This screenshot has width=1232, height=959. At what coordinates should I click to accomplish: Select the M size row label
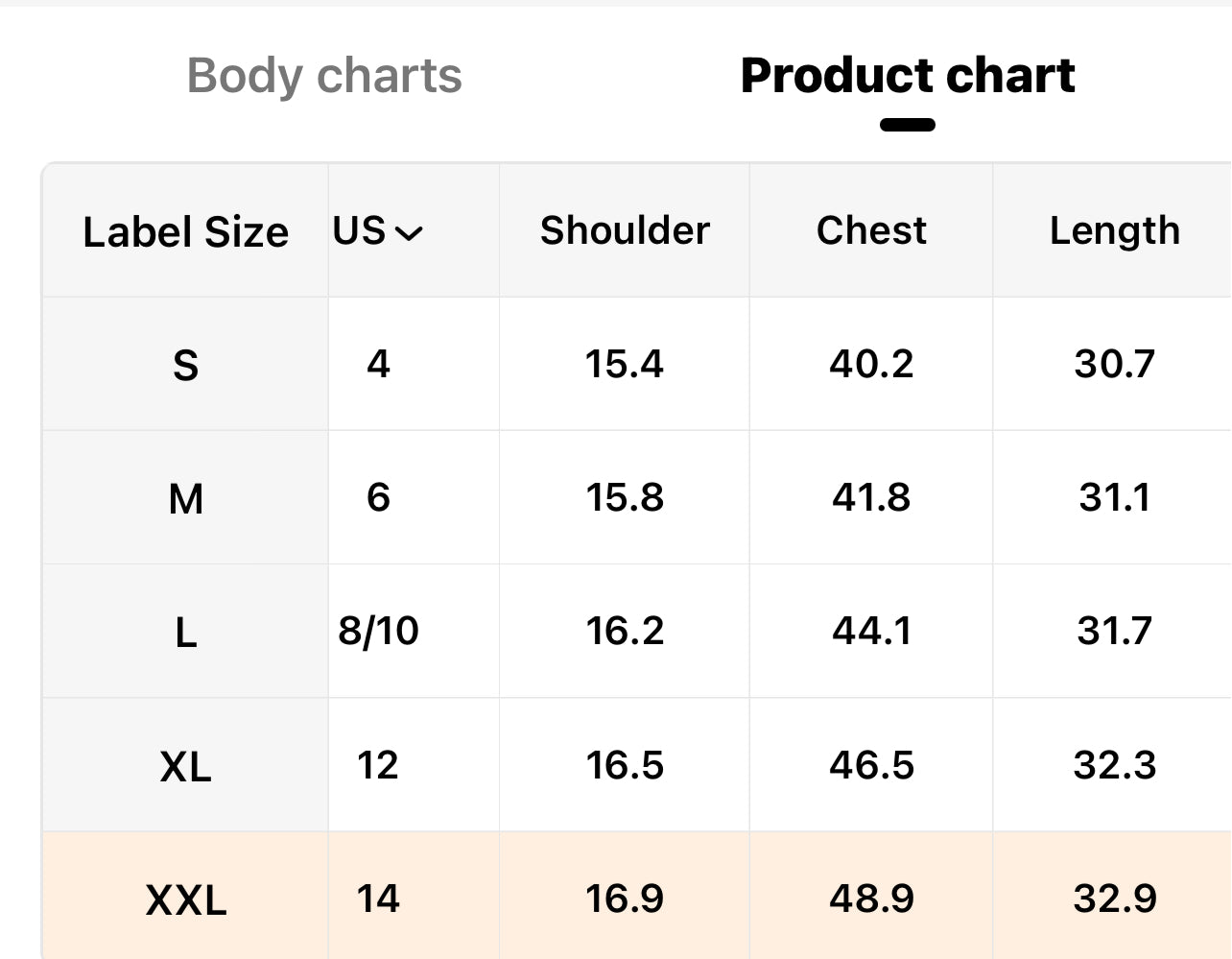pyautogui.click(x=185, y=498)
